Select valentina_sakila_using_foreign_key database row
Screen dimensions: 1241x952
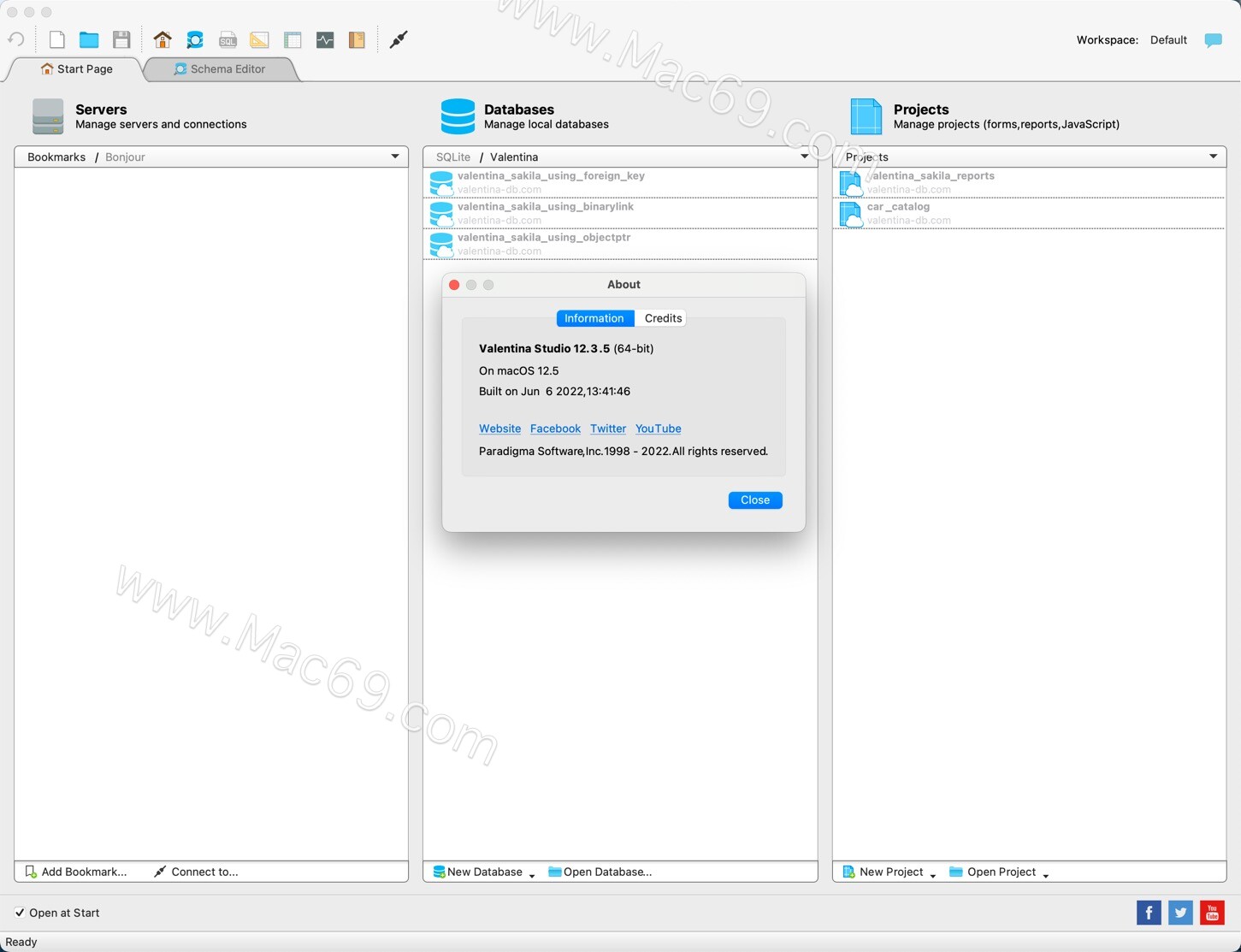[620, 183]
